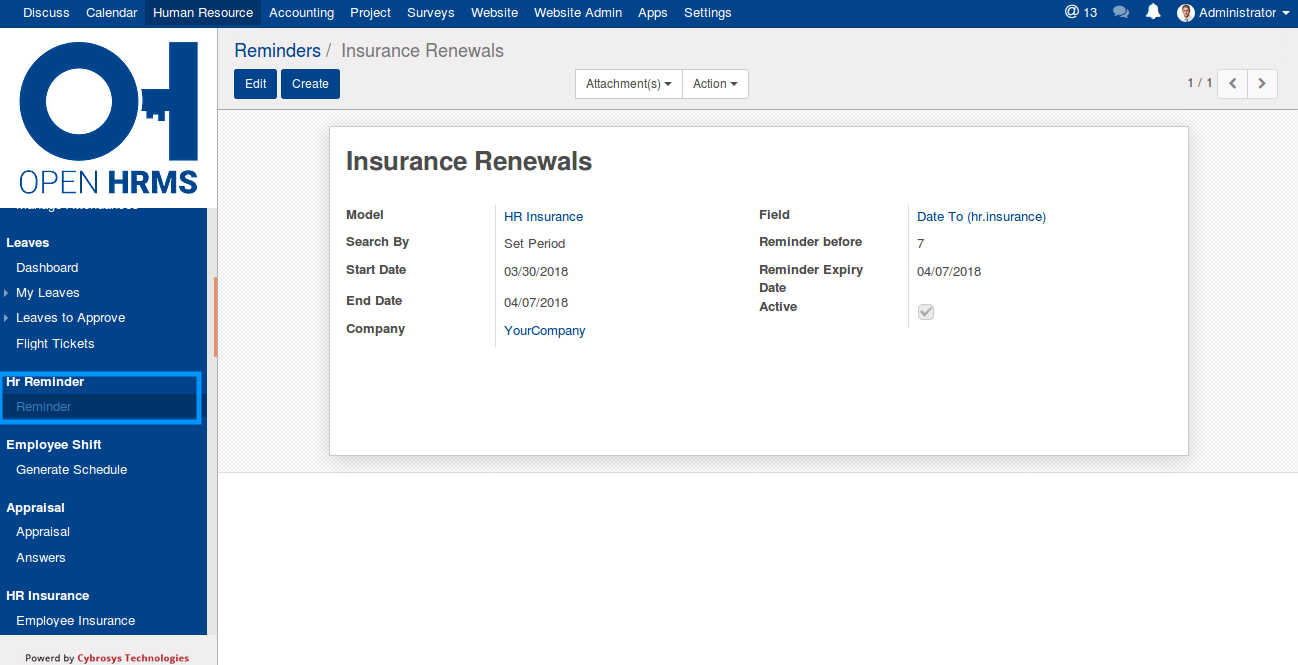
Task: Switch to the Surveys menu
Action: (x=431, y=13)
